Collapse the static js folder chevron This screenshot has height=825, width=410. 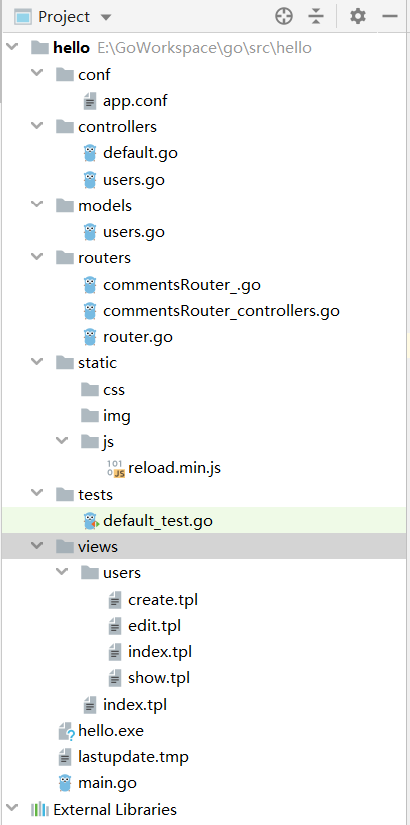click(62, 441)
